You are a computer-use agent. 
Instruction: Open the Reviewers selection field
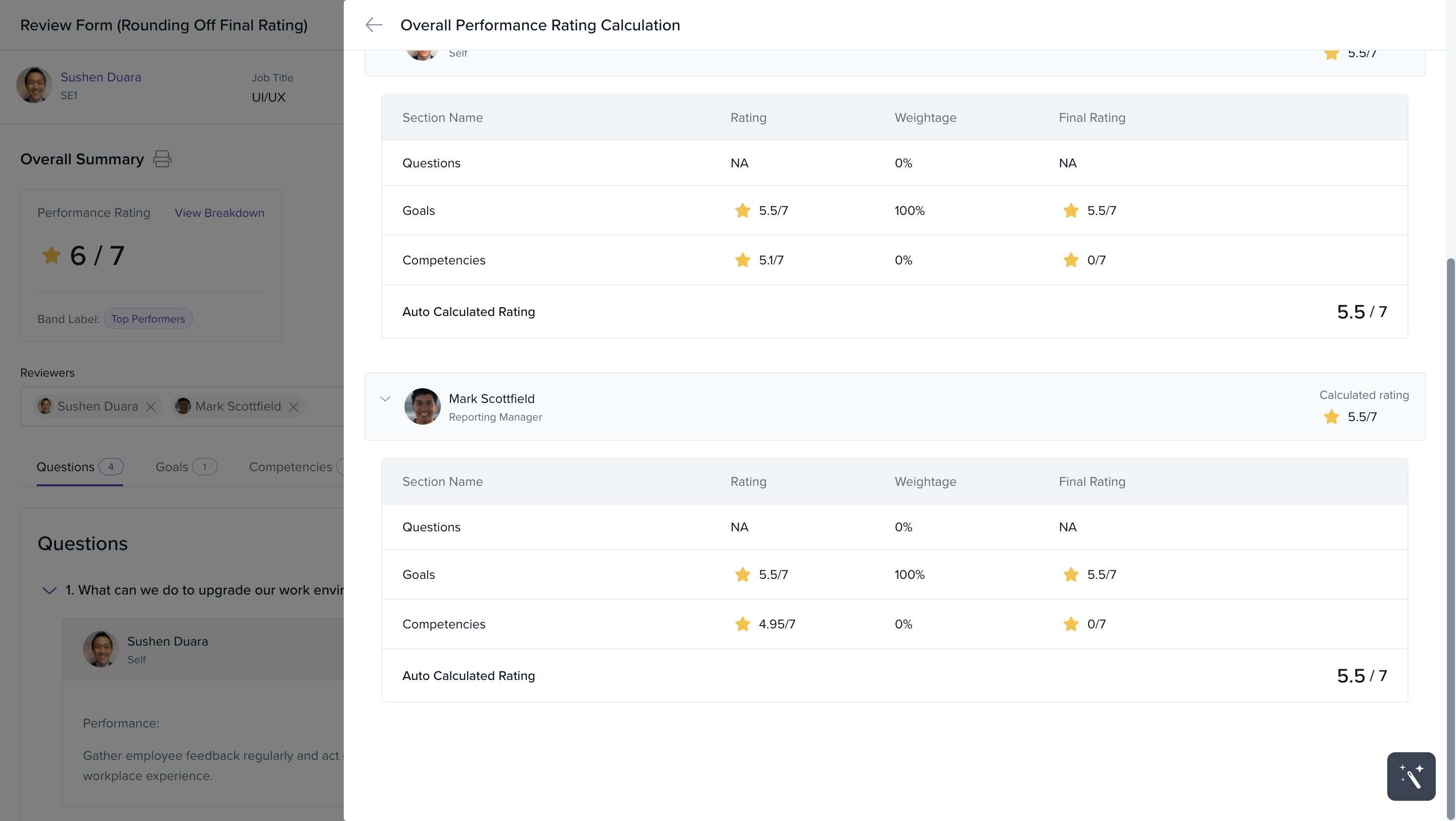point(182,406)
